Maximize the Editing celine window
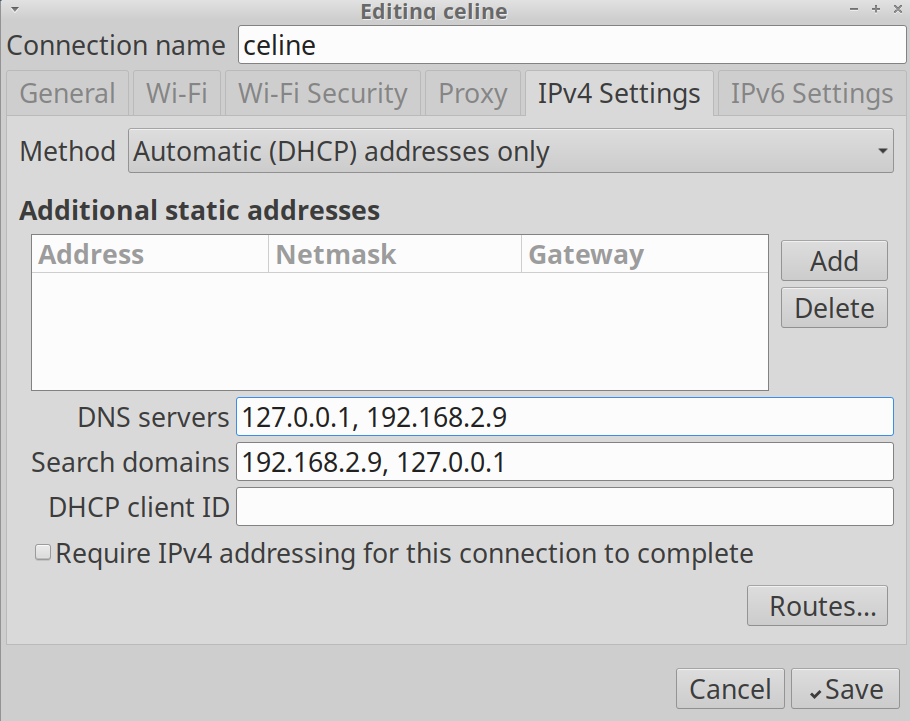Screen dimensions: 910x721 pos(875,9)
